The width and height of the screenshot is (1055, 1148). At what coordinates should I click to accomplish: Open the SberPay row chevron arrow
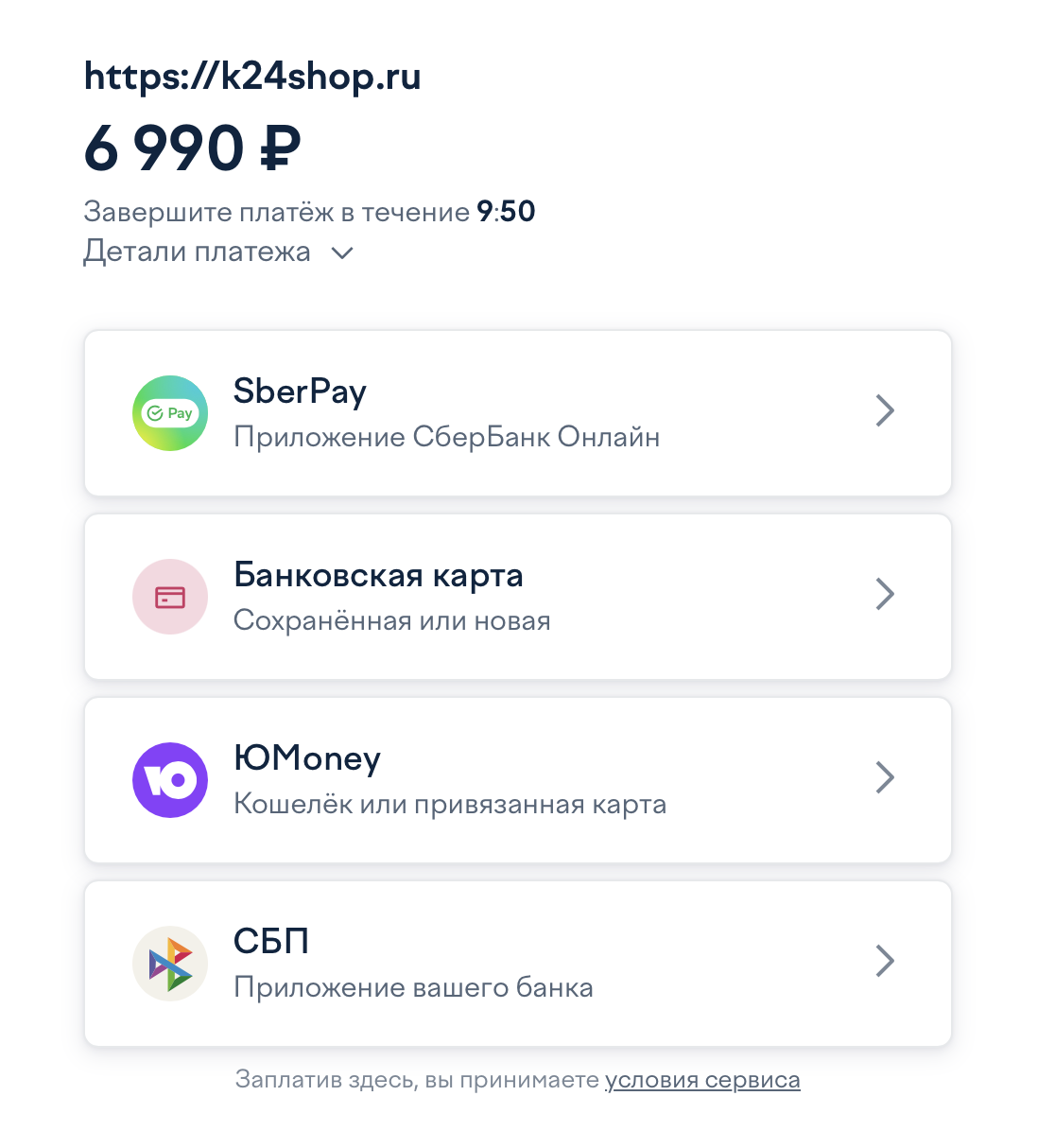click(x=885, y=410)
